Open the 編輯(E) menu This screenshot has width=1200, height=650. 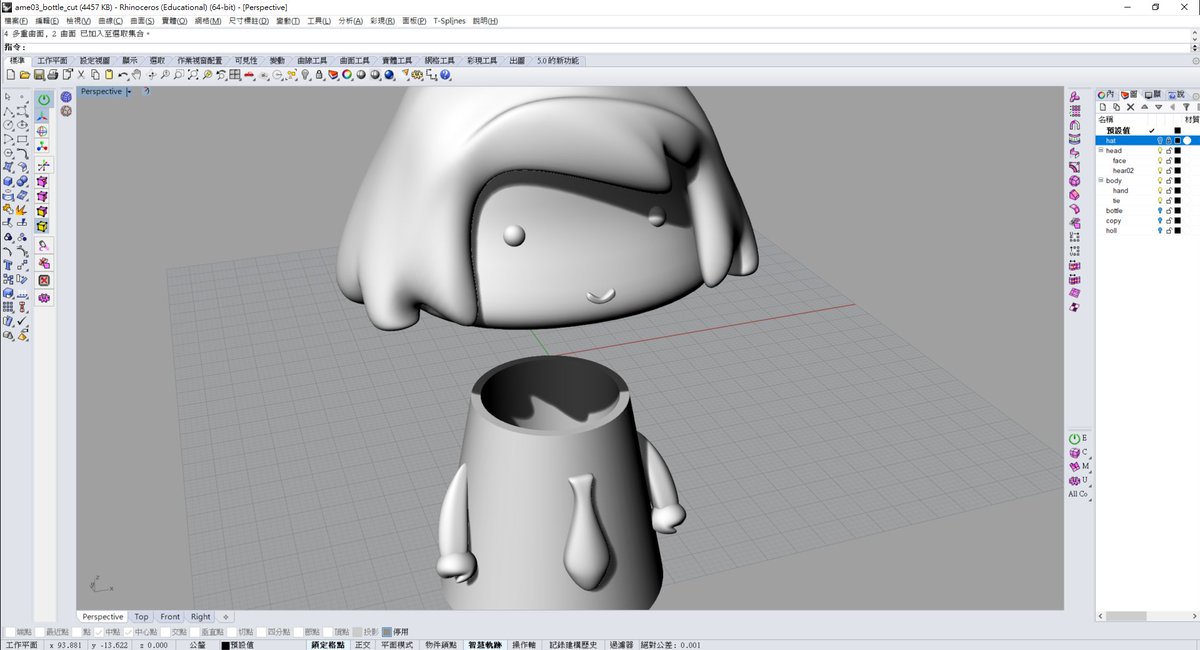click(x=47, y=21)
